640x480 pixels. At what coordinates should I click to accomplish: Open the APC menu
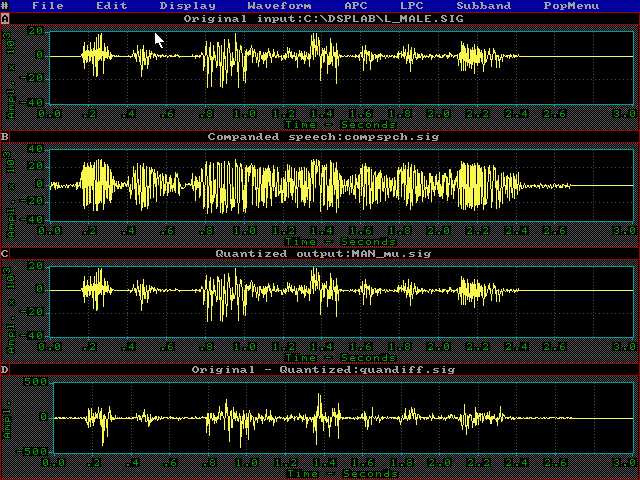click(x=356, y=6)
